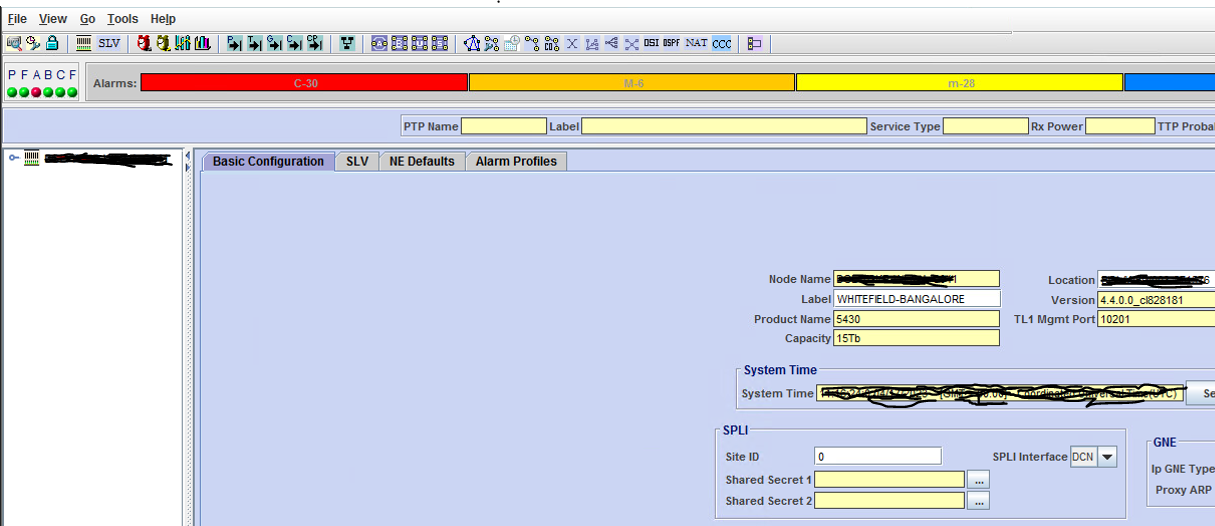
Task: Click the colored bar chart toolbar icon
Action: [202, 43]
